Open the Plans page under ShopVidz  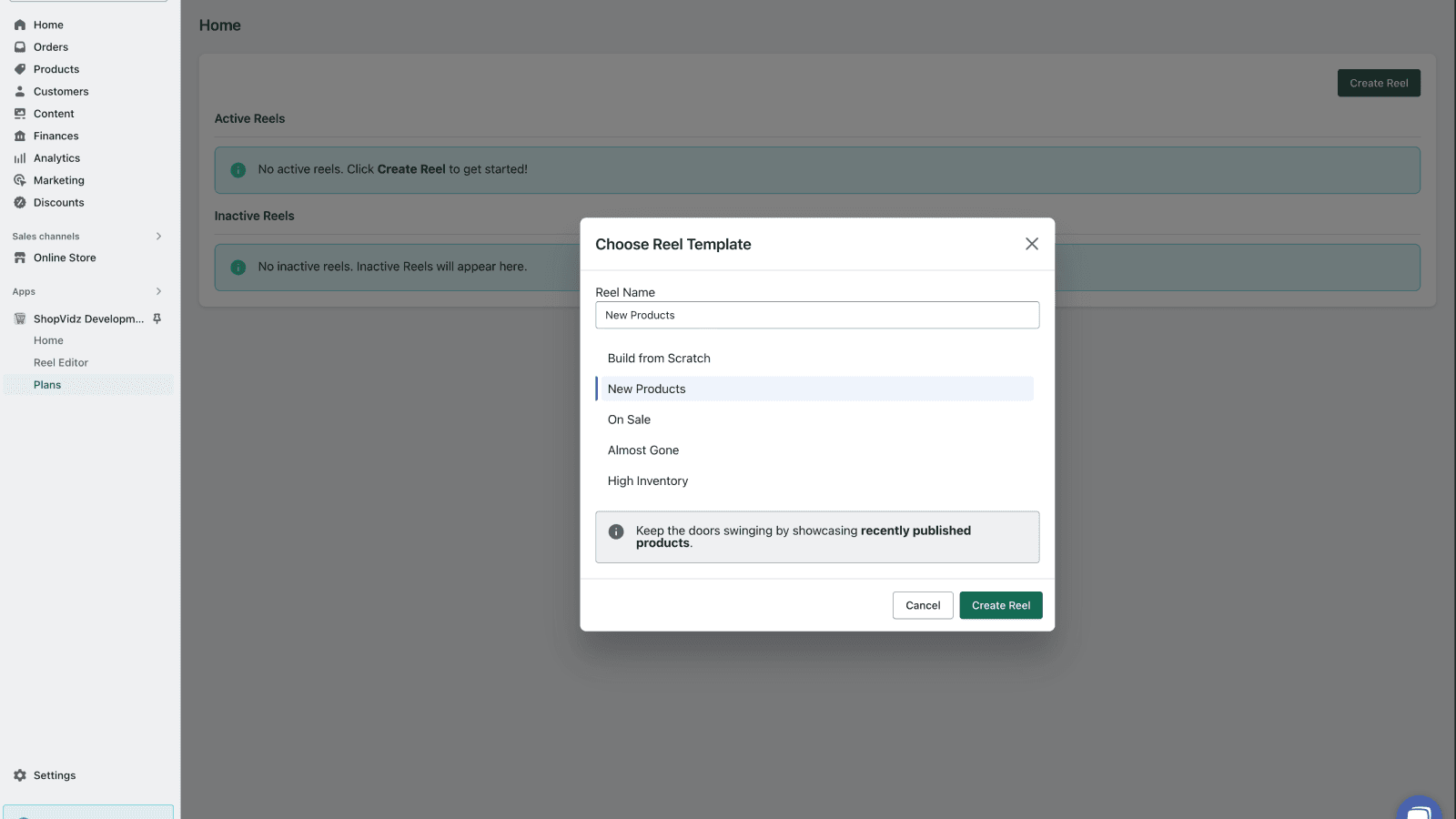46,384
